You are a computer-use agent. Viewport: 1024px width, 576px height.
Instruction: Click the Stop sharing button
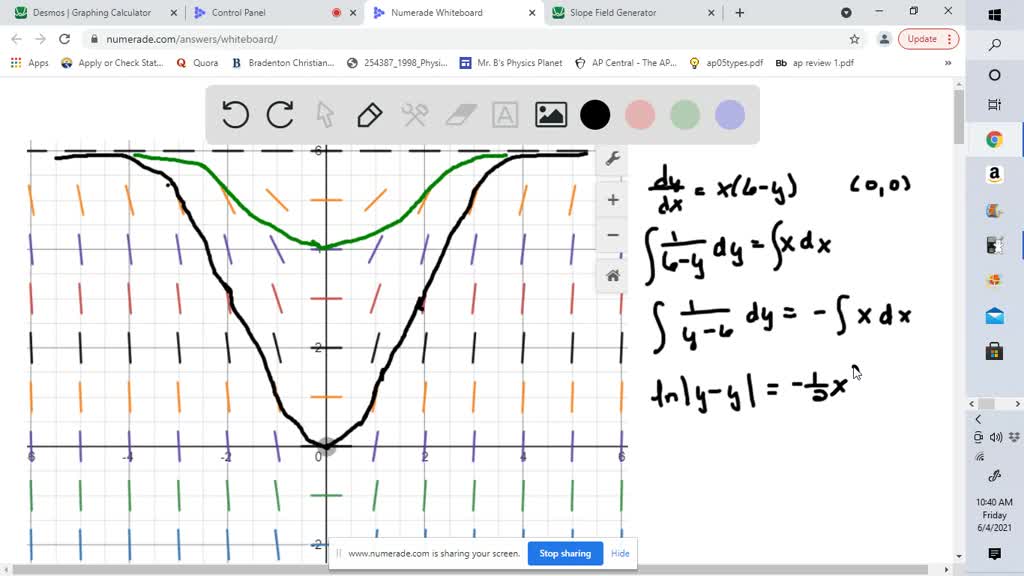[565, 553]
